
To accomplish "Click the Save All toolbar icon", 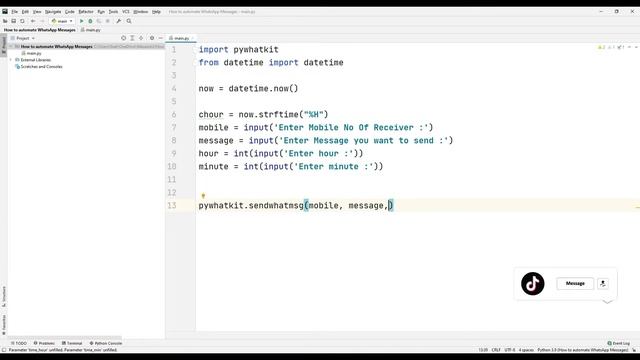I will point(13,21).
